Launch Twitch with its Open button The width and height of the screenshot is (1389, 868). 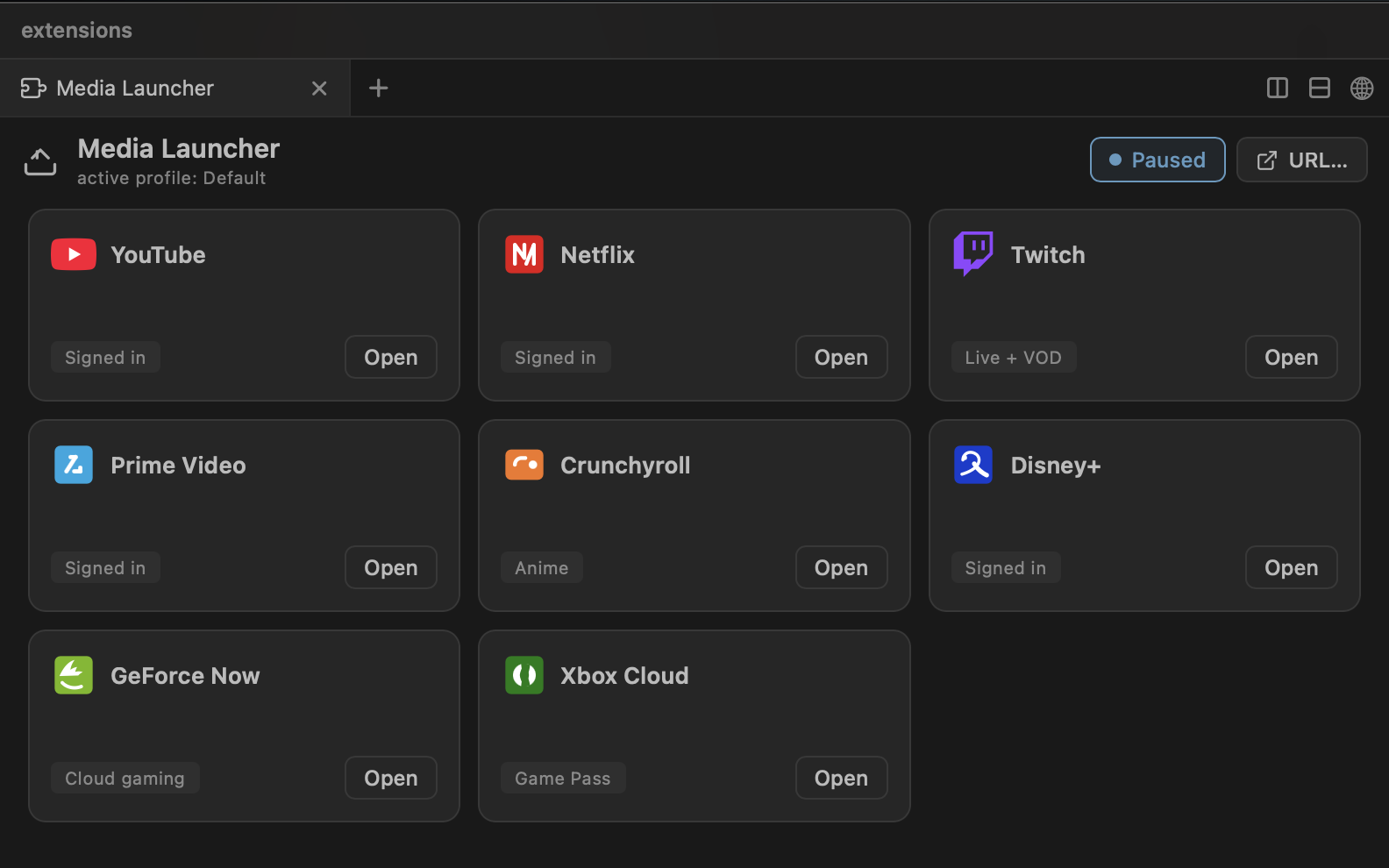pyautogui.click(x=1291, y=357)
